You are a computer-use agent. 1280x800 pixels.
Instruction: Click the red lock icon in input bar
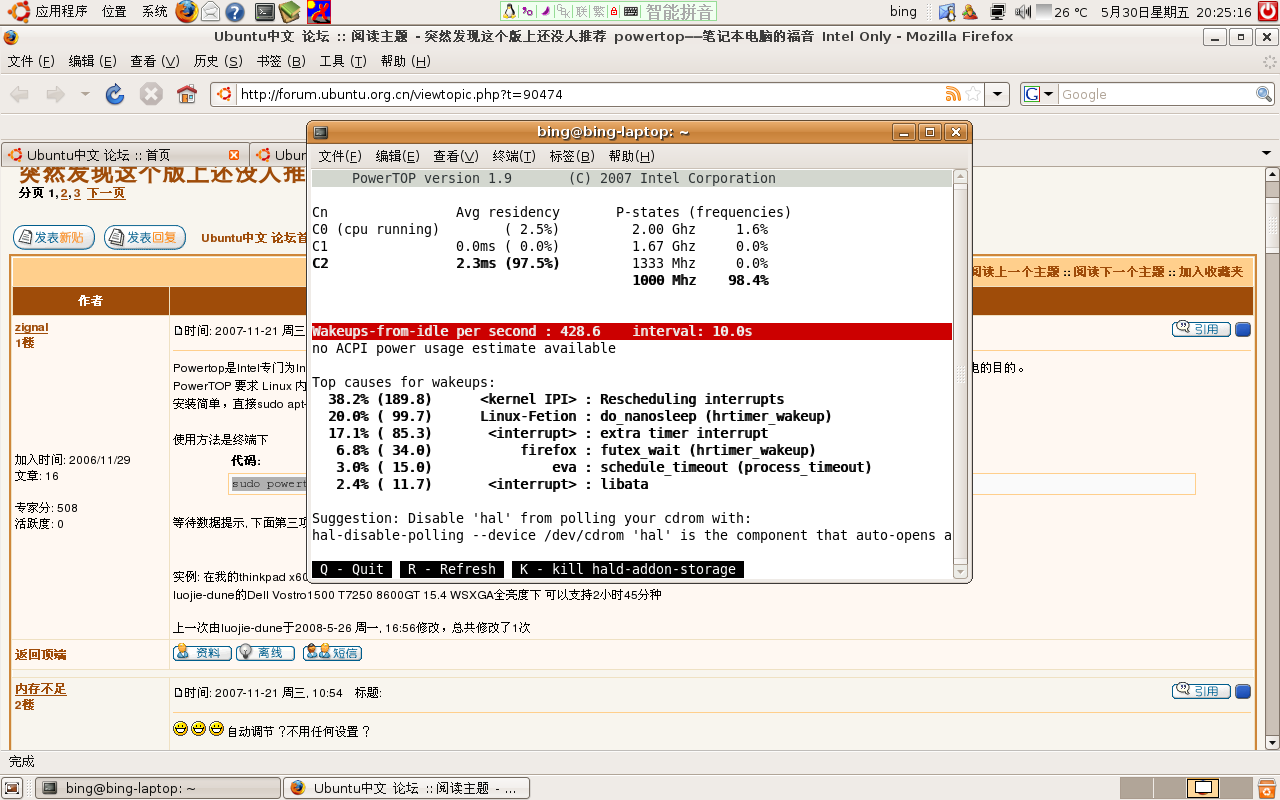coord(614,12)
